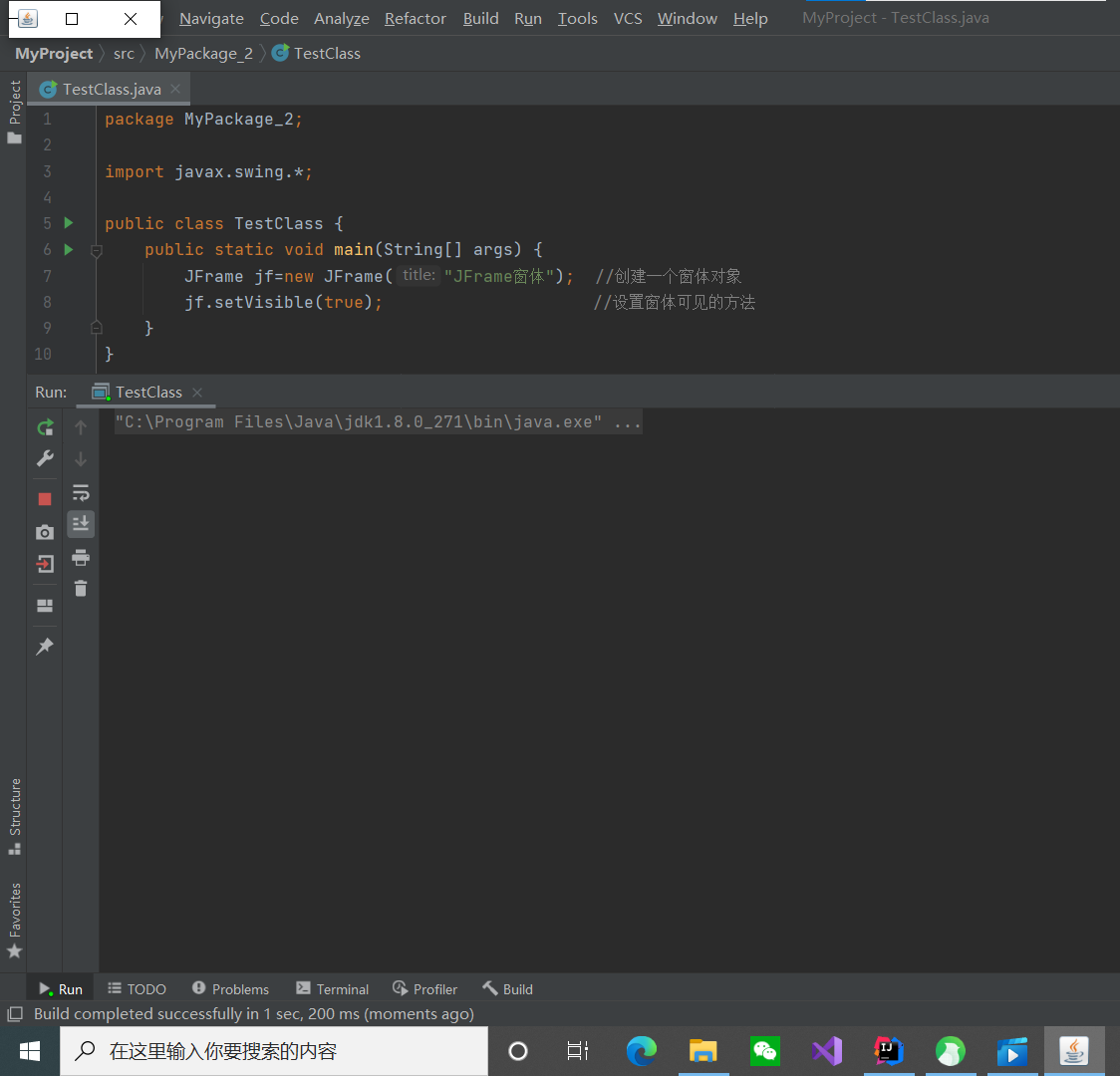Open the Build tool window tab
This screenshot has width=1120, height=1076.
pyautogui.click(x=508, y=989)
